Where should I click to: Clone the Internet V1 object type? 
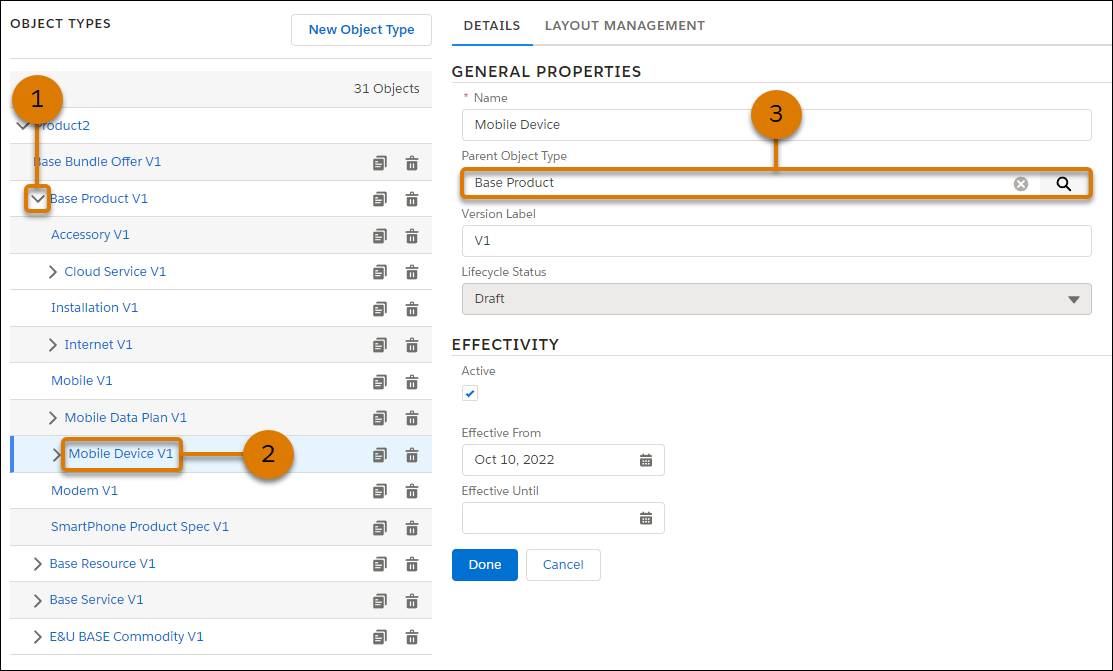coord(380,345)
